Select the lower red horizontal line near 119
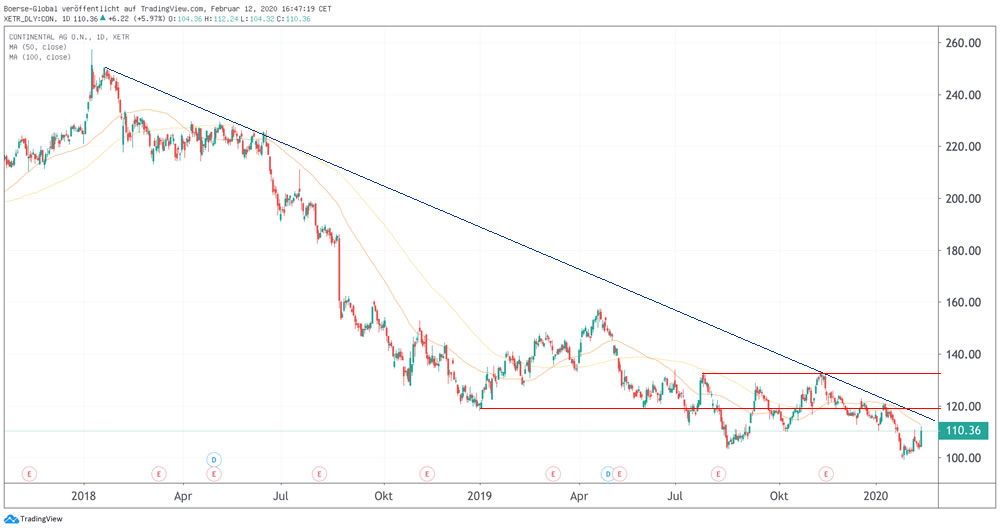 tap(709, 408)
